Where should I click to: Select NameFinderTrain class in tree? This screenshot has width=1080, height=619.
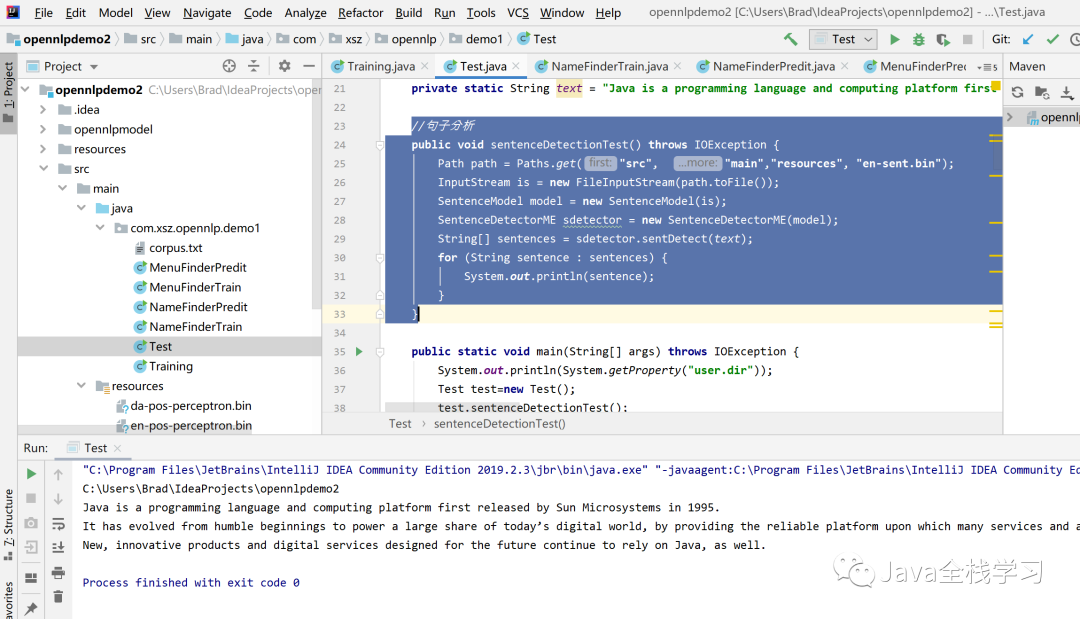tap(196, 327)
